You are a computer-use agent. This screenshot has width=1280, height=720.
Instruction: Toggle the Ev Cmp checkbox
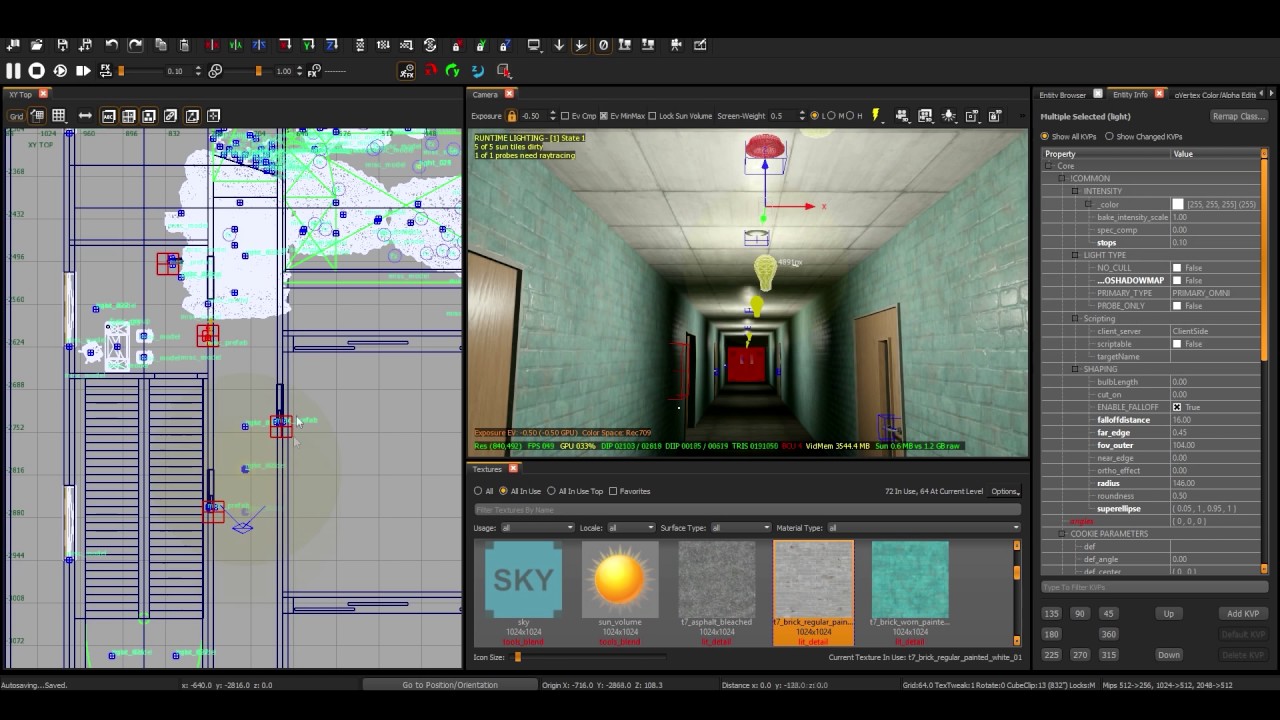click(x=565, y=116)
